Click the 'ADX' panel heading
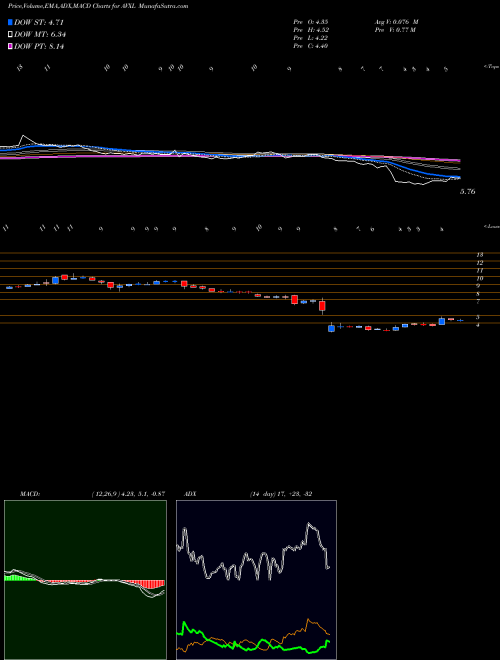The image size is (500, 660). 190,494
